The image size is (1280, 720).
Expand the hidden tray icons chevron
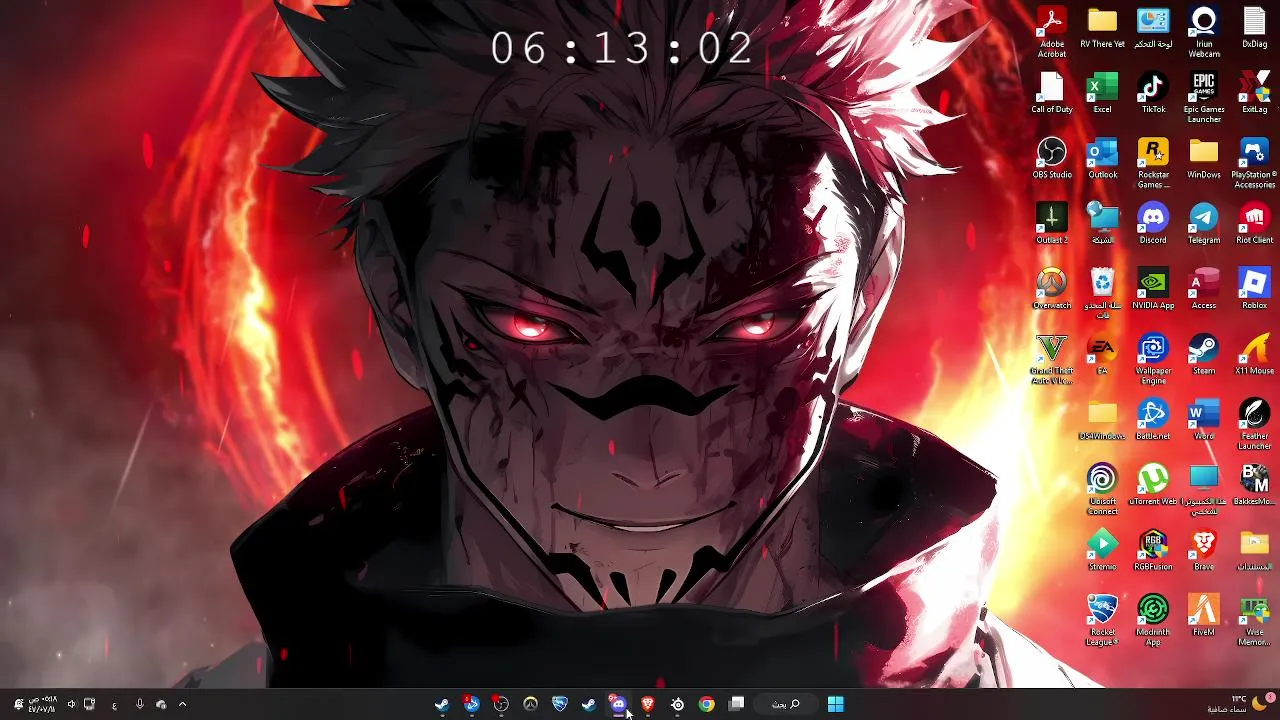point(182,704)
